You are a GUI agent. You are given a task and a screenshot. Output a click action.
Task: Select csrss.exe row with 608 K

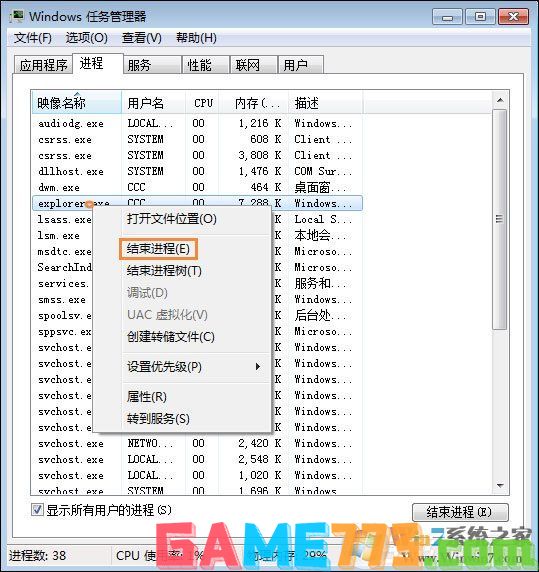point(197,139)
